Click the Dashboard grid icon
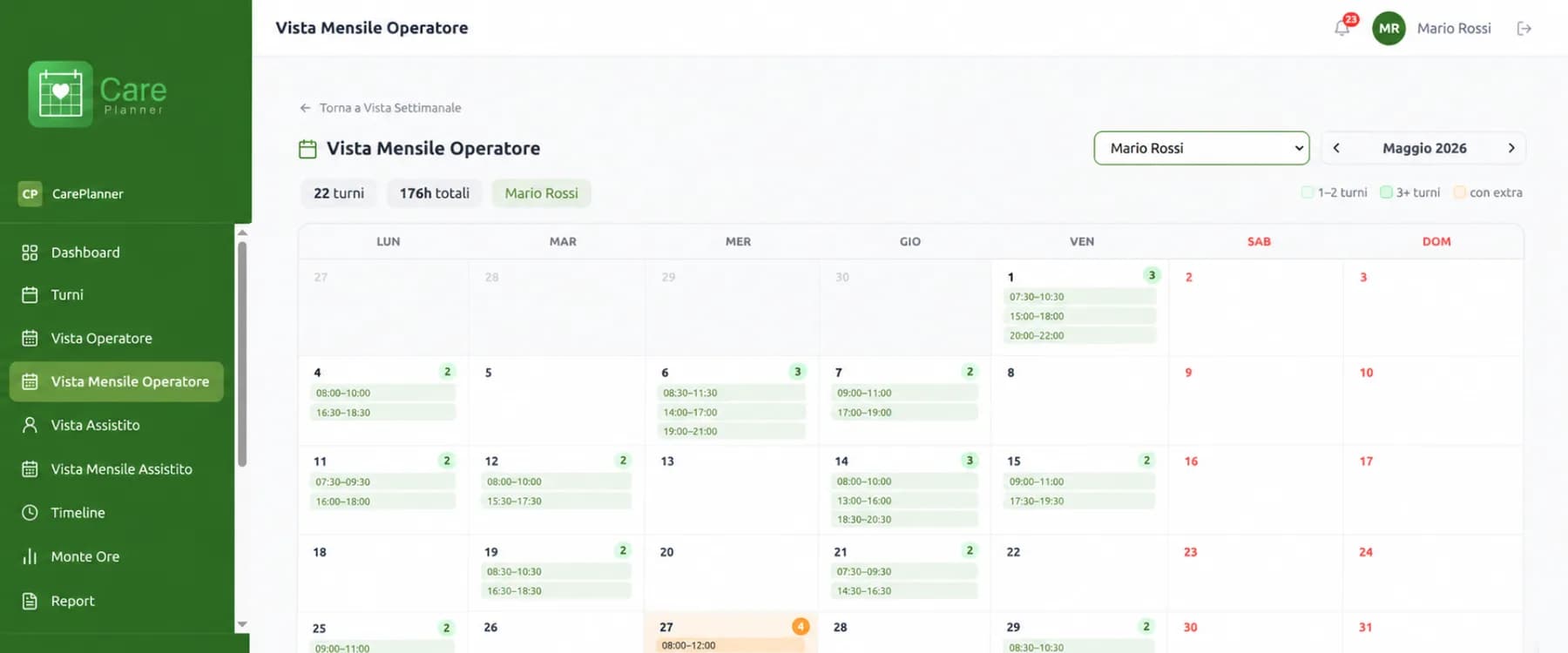The image size is (1568, 653). click(x=30, y=252)
